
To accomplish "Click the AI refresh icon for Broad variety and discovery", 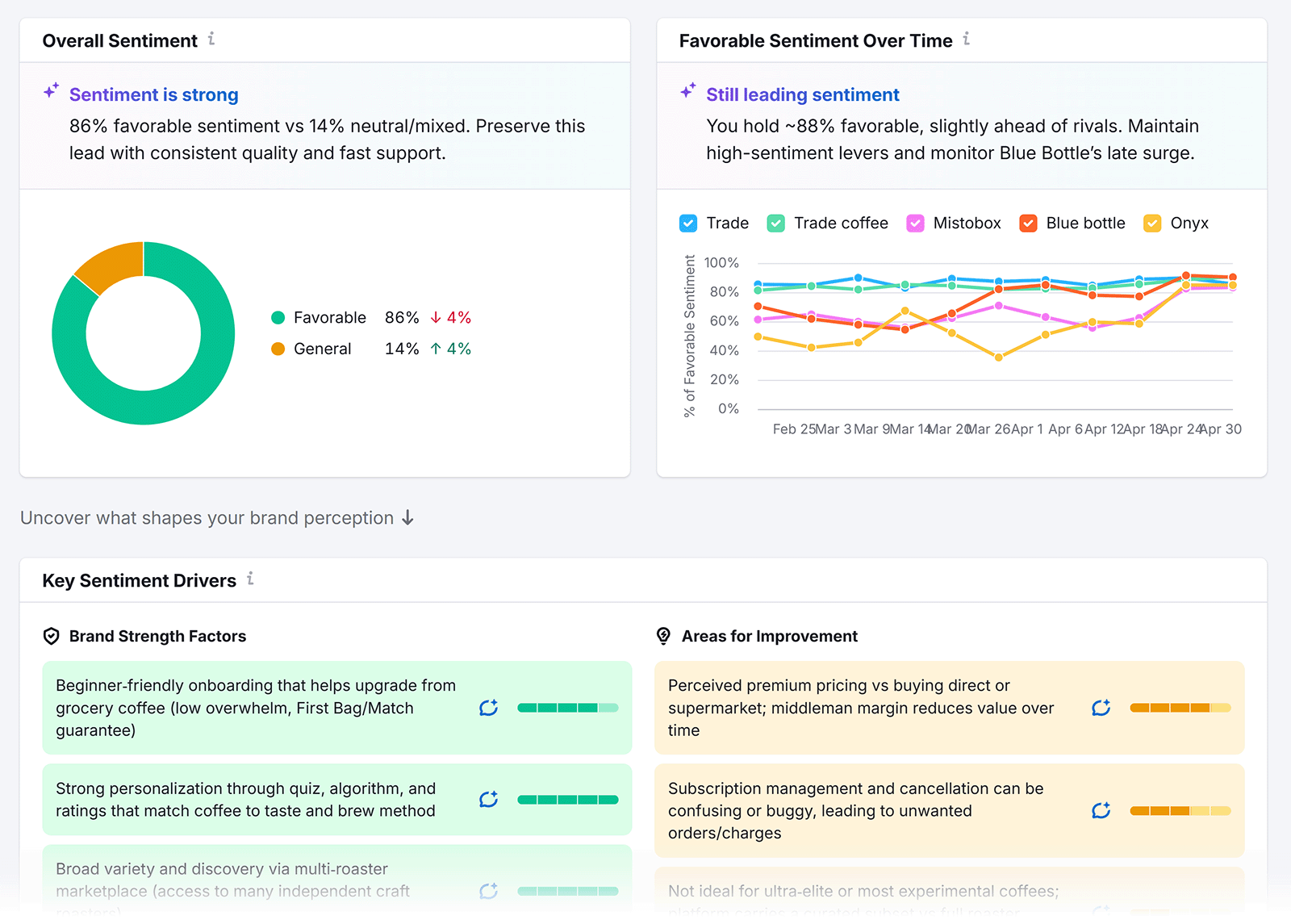I will 489,891.
